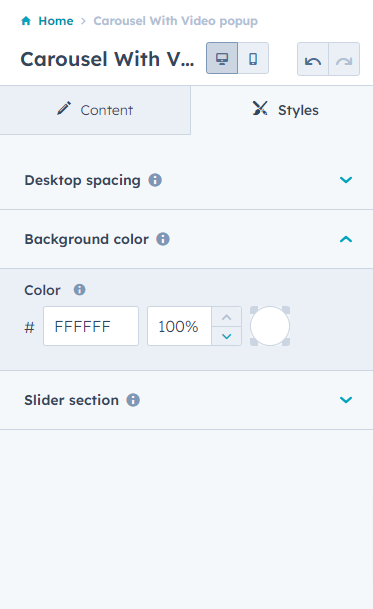
Task: Go to Home breadcrumb link
Action: pos(56,21)
